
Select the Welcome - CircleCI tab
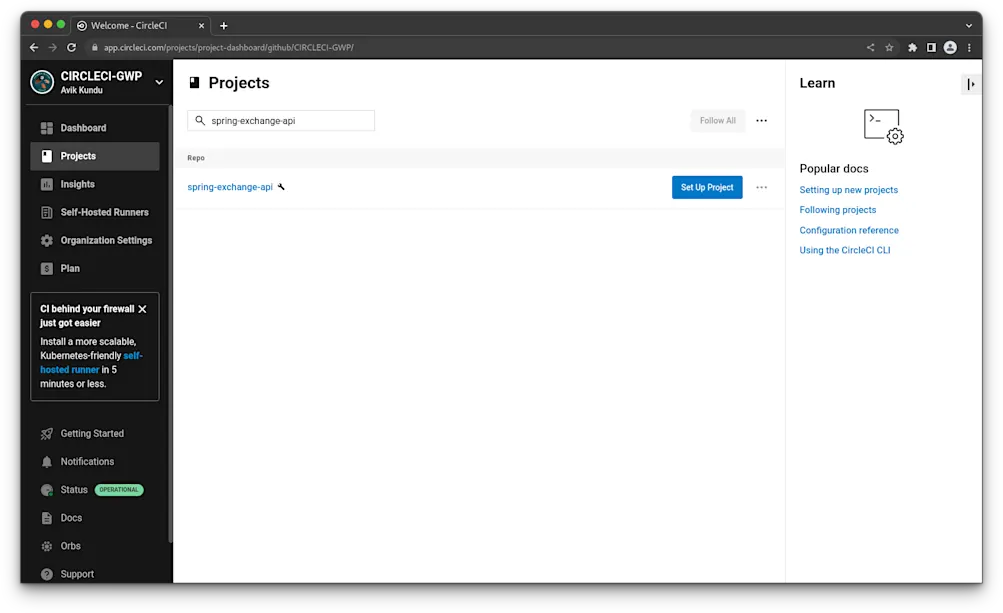(140, 26)
